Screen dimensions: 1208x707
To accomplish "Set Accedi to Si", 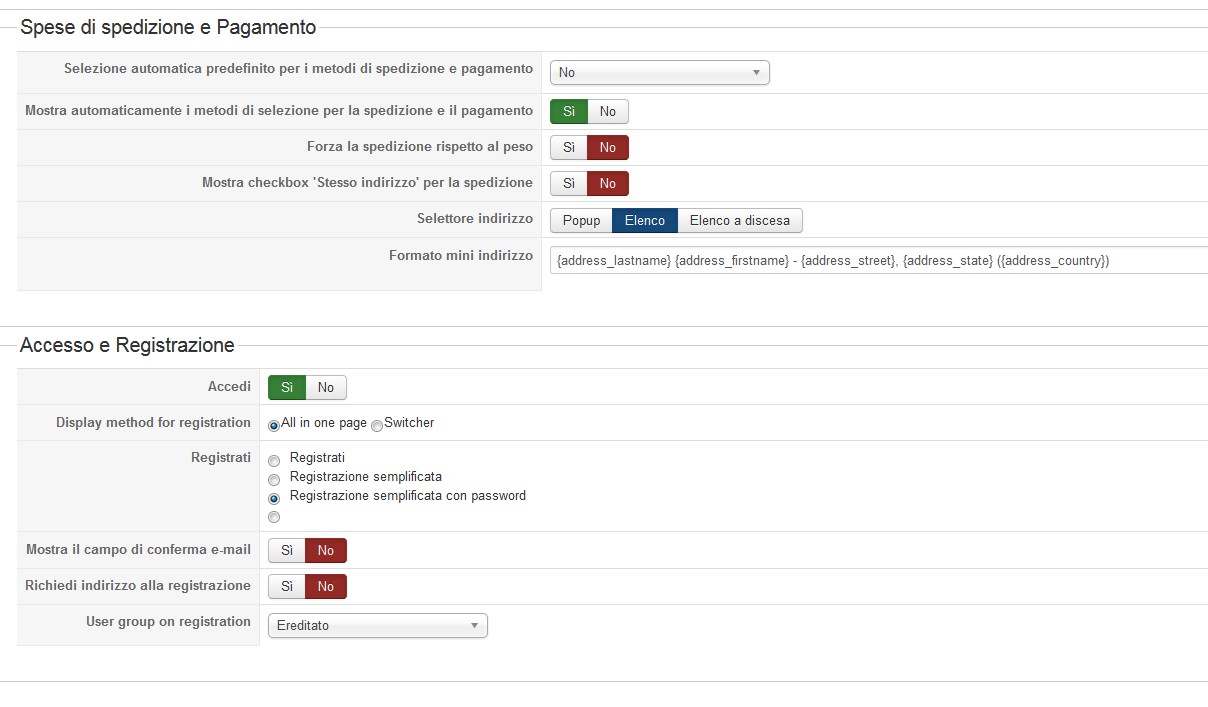I will pyautogui.click(x=287, y=388).
